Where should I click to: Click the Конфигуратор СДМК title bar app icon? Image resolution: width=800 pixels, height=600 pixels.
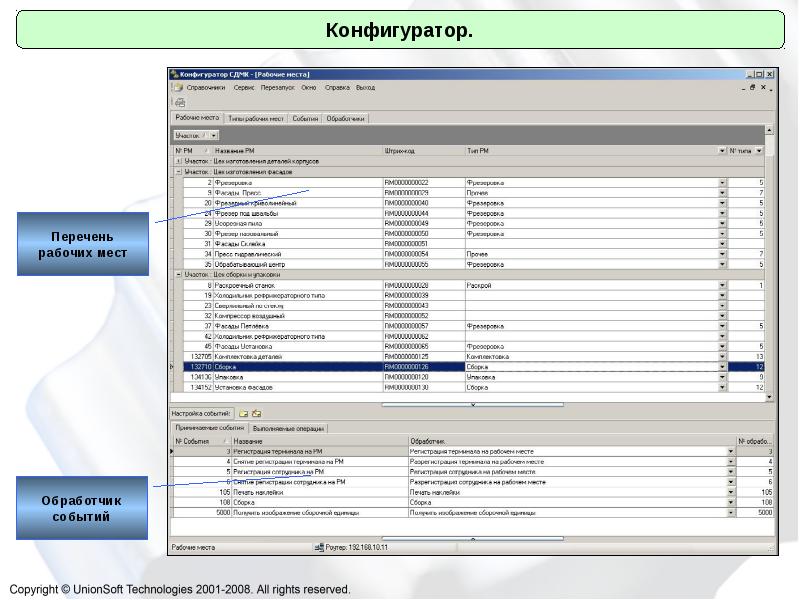175,74
